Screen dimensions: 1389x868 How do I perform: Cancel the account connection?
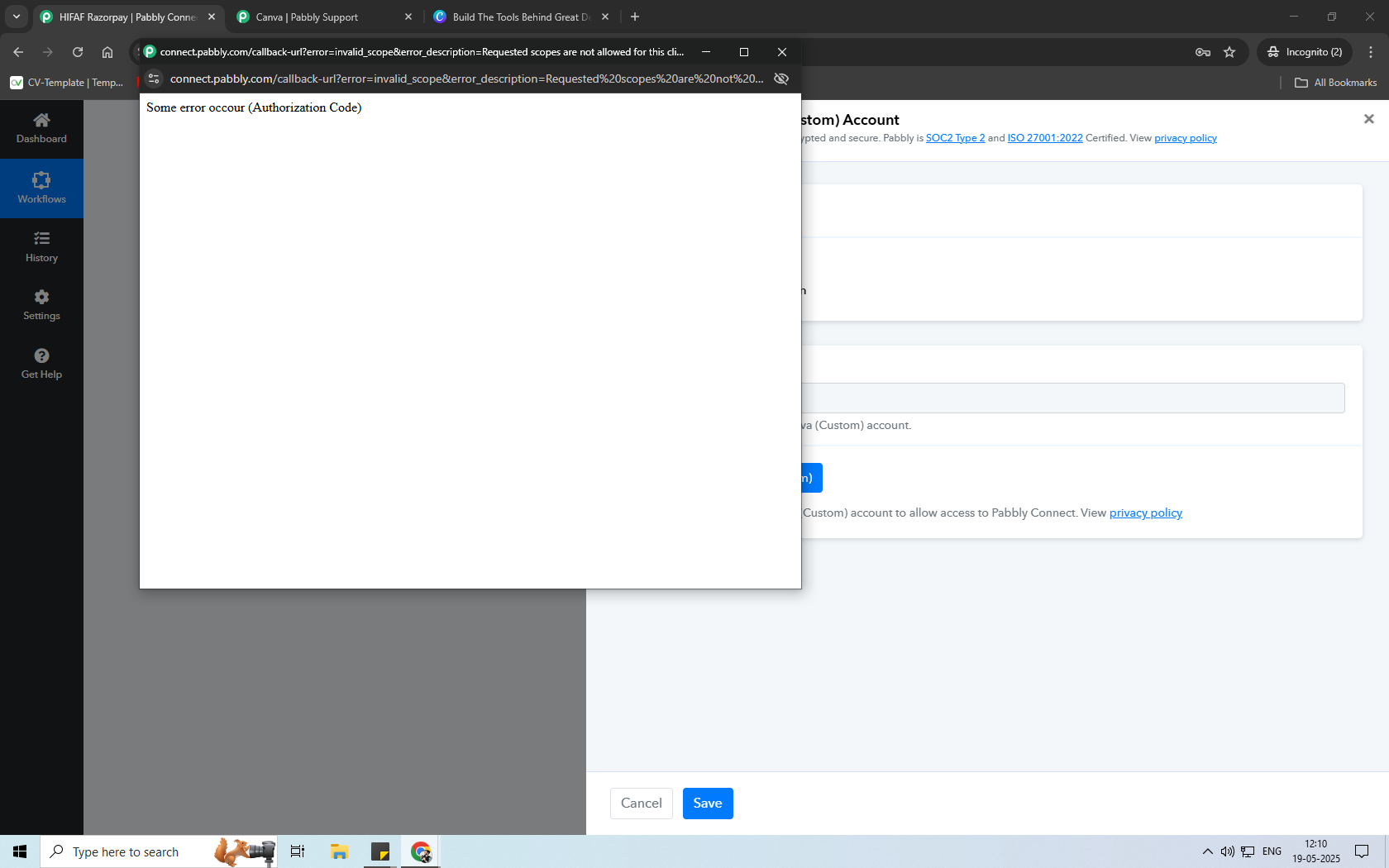pyautogui.click(x=642, y=804)
